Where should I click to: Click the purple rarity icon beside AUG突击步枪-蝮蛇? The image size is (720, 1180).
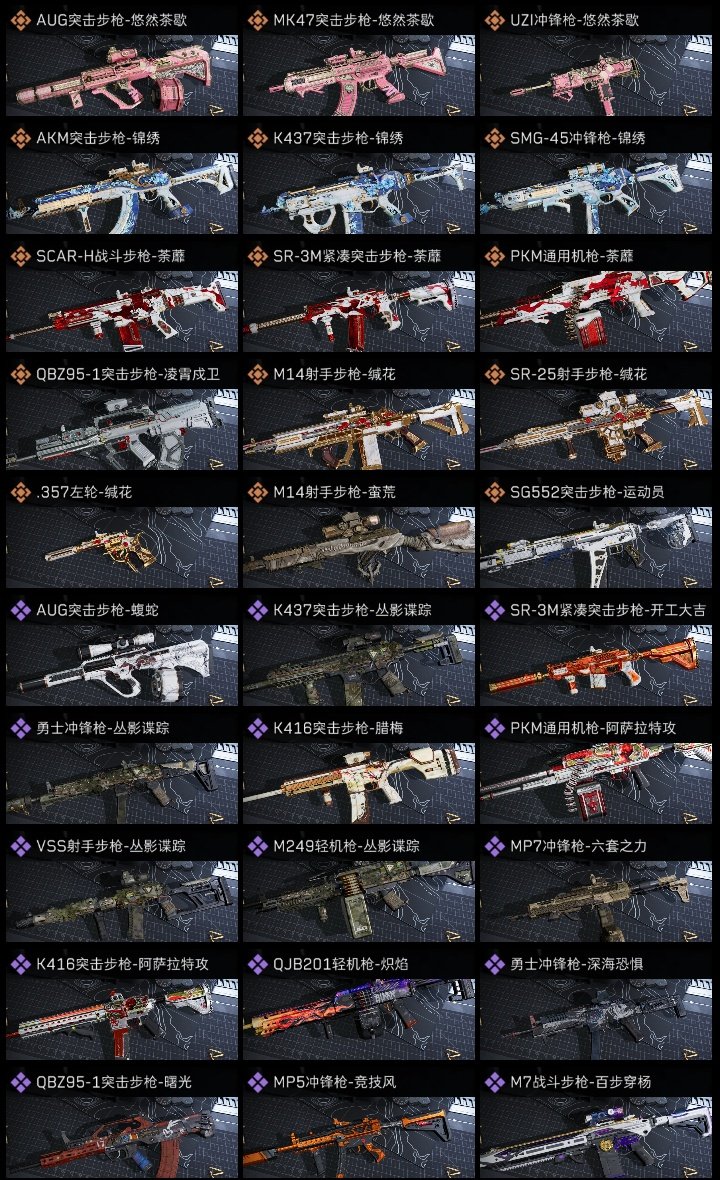tap(20, 610)
